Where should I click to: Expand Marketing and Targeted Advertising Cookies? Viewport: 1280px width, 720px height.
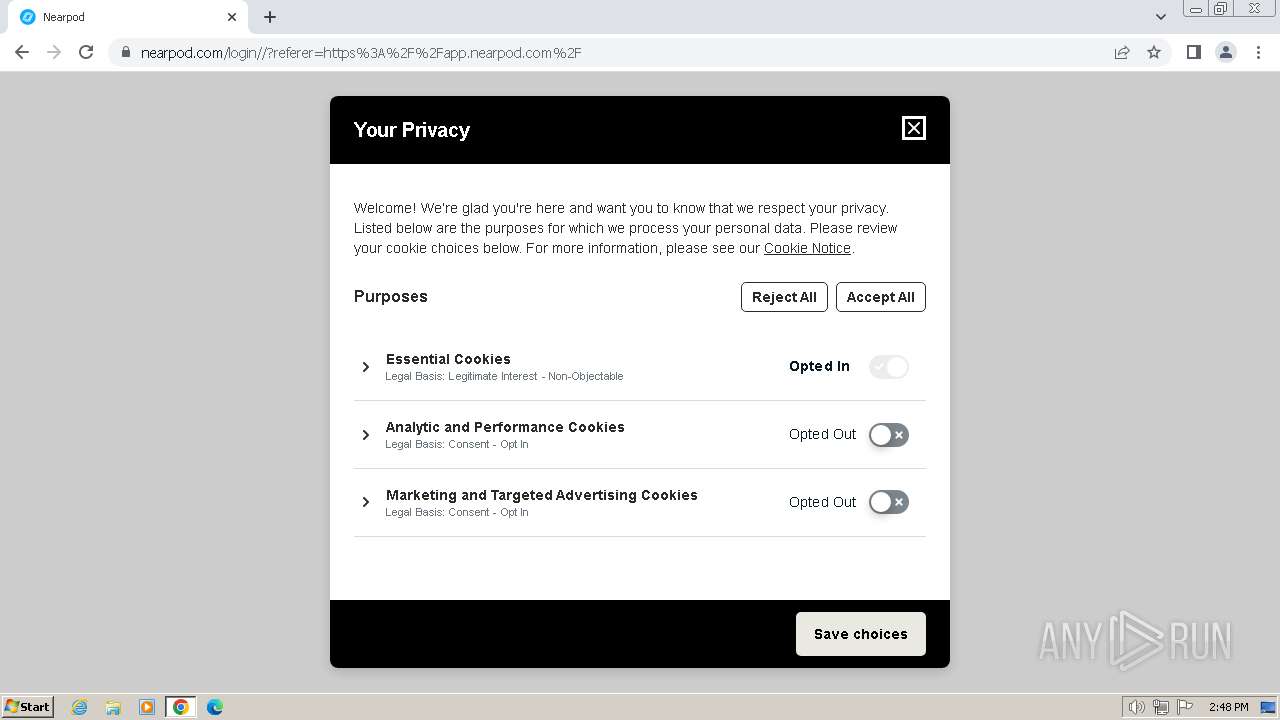366,502
